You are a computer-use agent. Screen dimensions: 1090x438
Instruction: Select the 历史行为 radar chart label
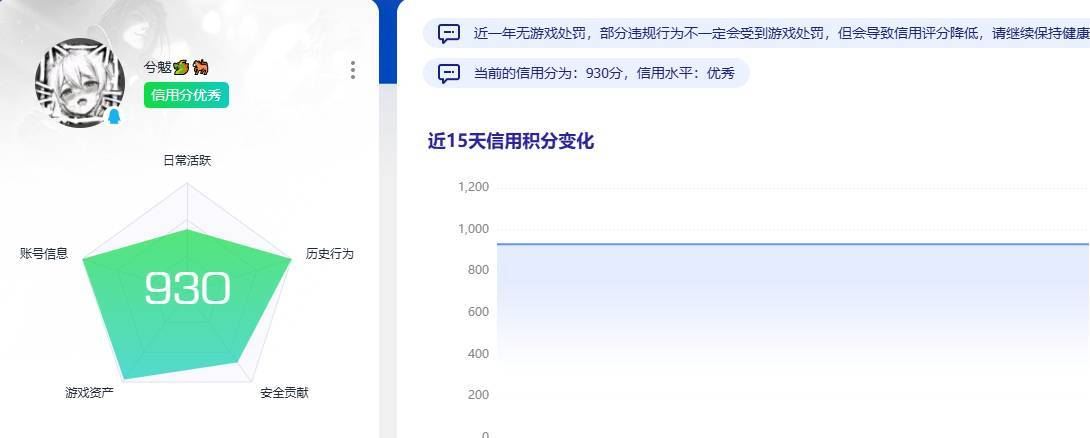pyautogui.click(x=329, y=254)
